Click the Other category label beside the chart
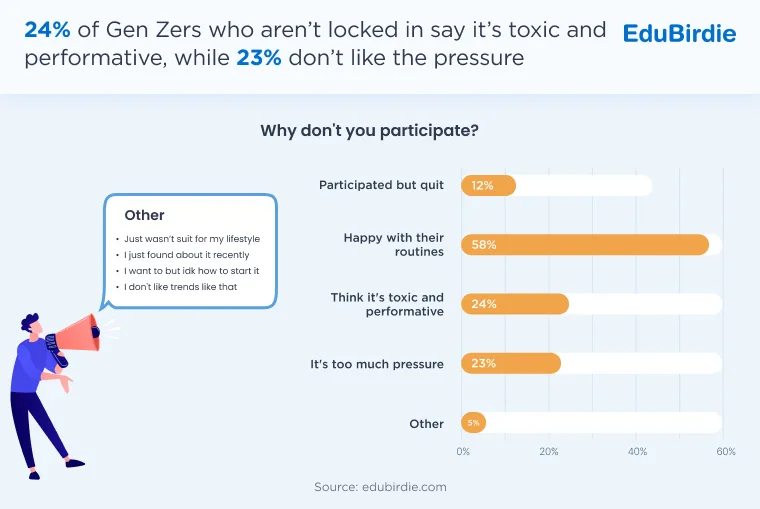 (427, 424)
